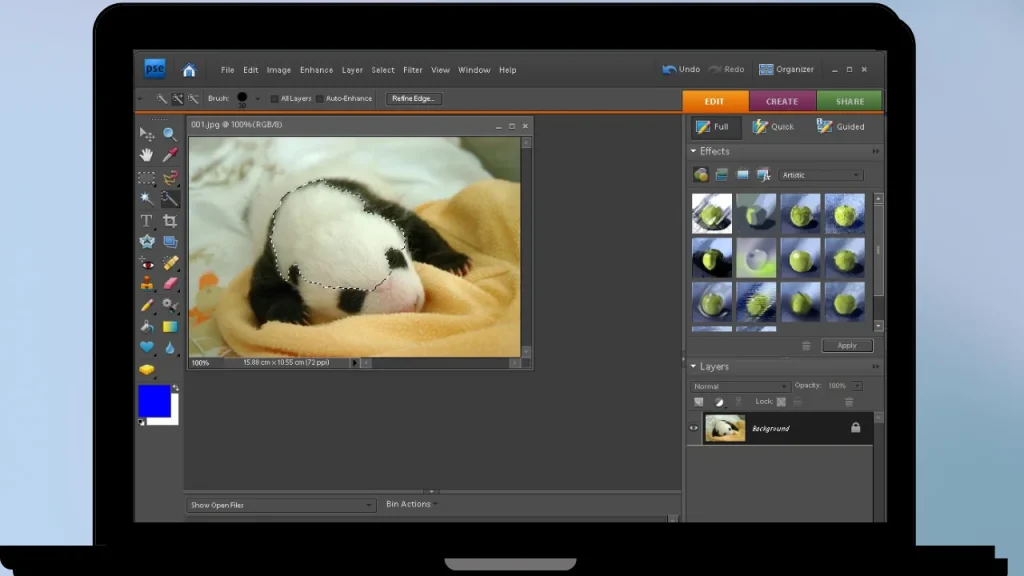Select the Smart Brush gears tool
1024x576 pixels.
[170, 305]
